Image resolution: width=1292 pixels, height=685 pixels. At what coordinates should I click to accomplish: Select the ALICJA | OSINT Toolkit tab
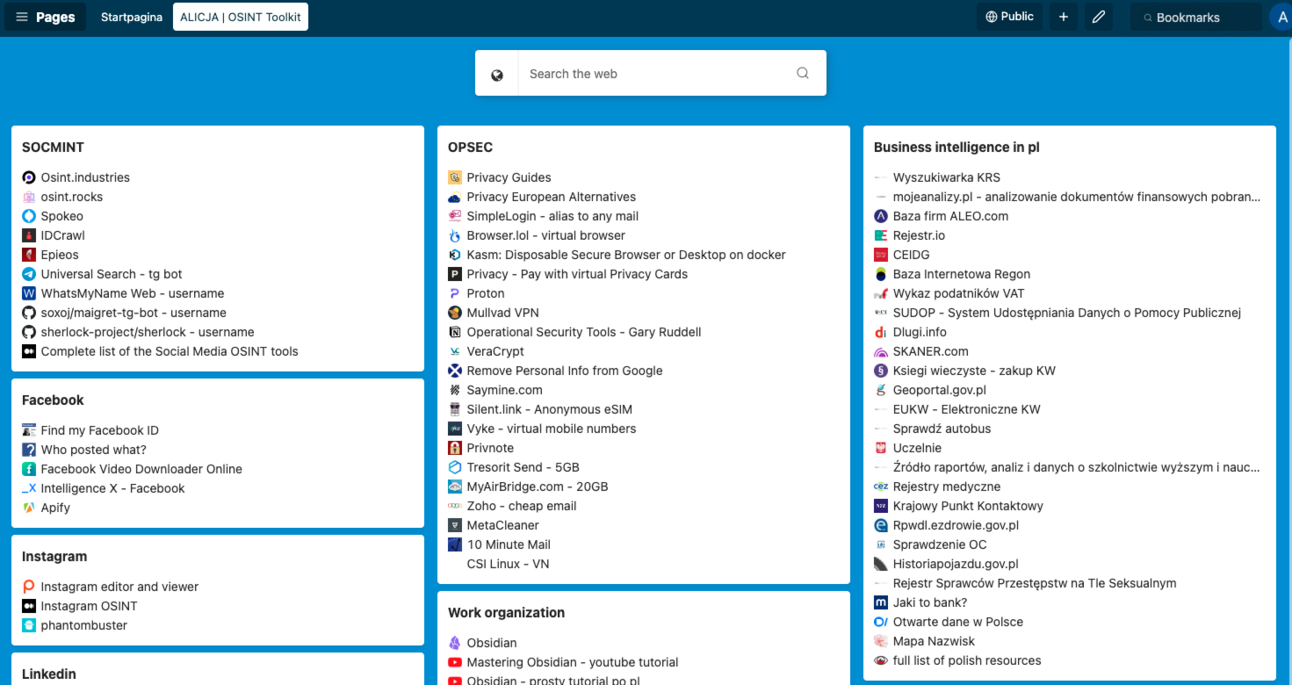click(x=240, y=16)
